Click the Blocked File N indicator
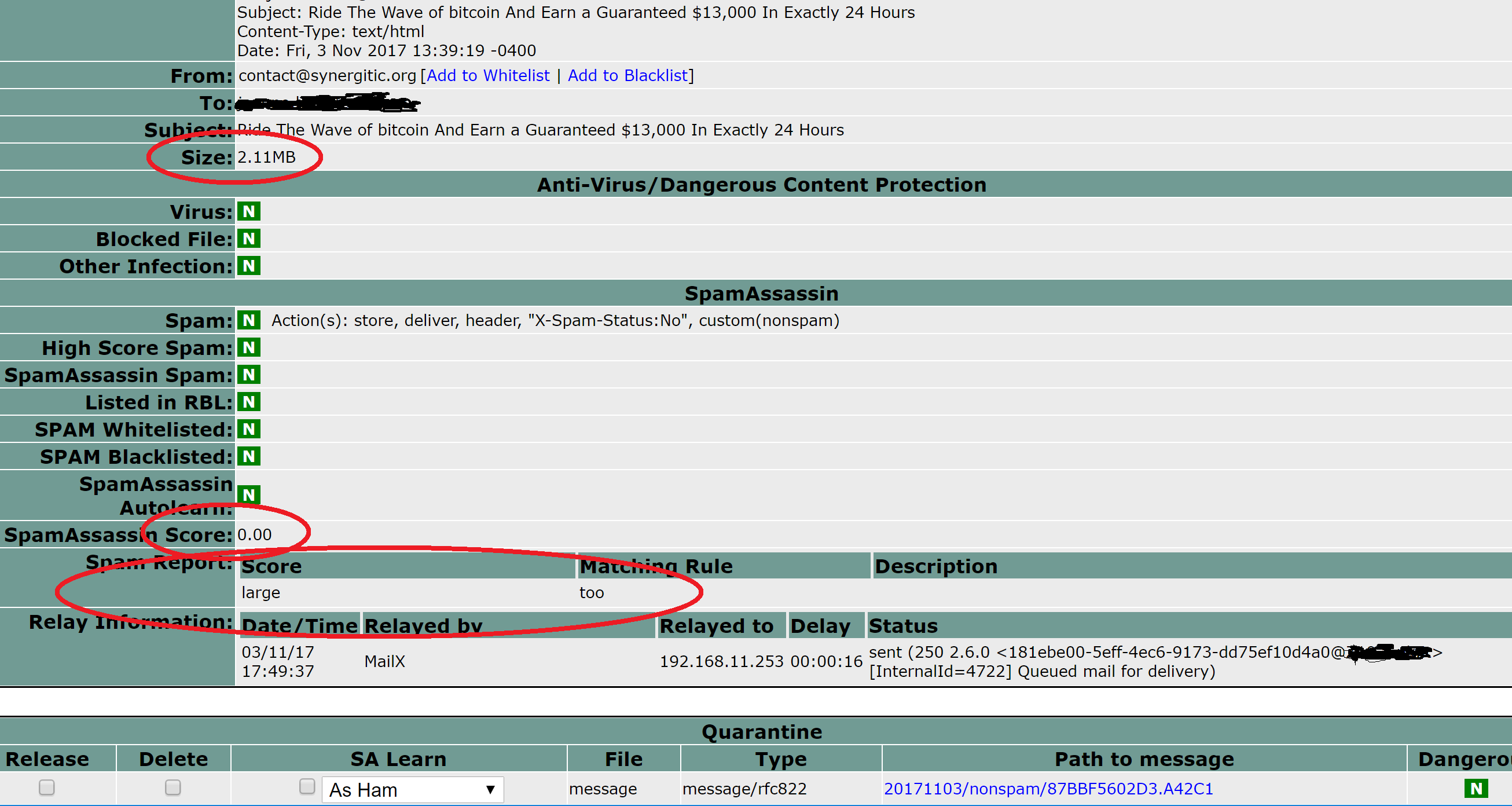This screenshot has height=806, width=1512. click(249, 239)
